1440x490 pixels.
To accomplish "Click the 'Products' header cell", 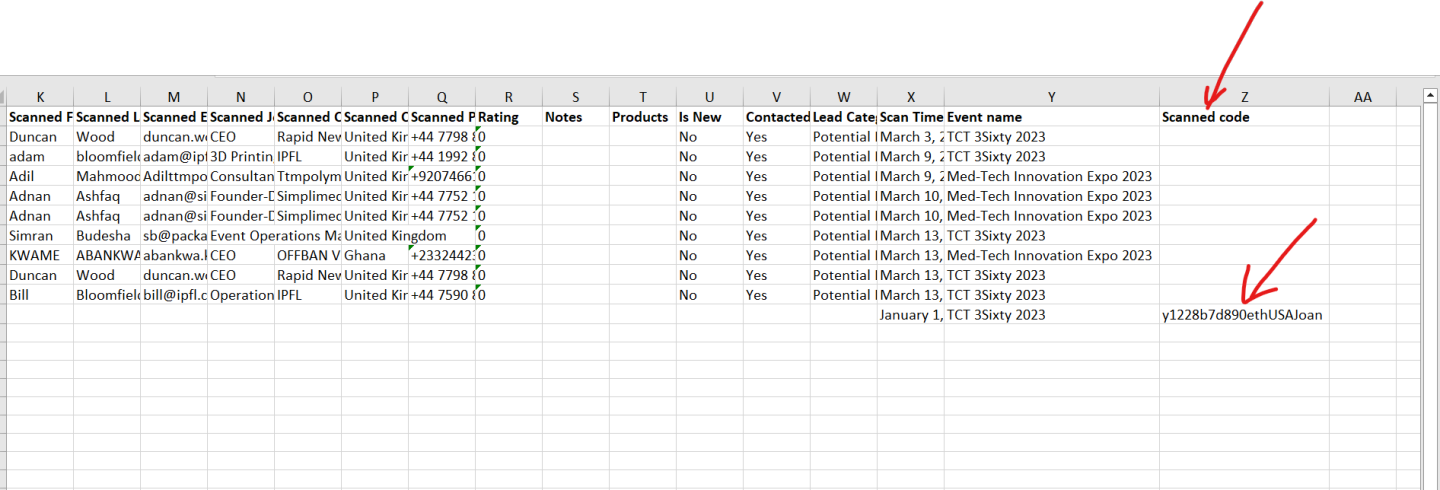I will click(642, 117).
